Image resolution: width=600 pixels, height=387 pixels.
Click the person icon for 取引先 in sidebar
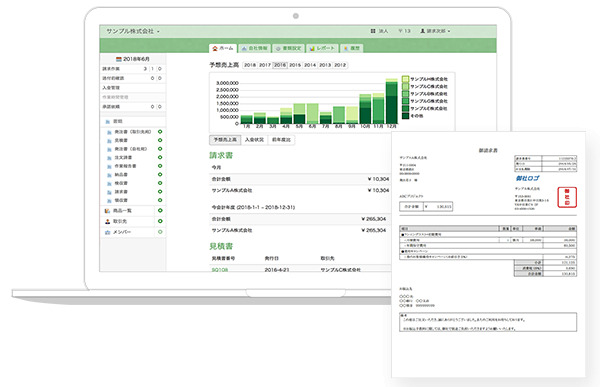coord(107,221)
